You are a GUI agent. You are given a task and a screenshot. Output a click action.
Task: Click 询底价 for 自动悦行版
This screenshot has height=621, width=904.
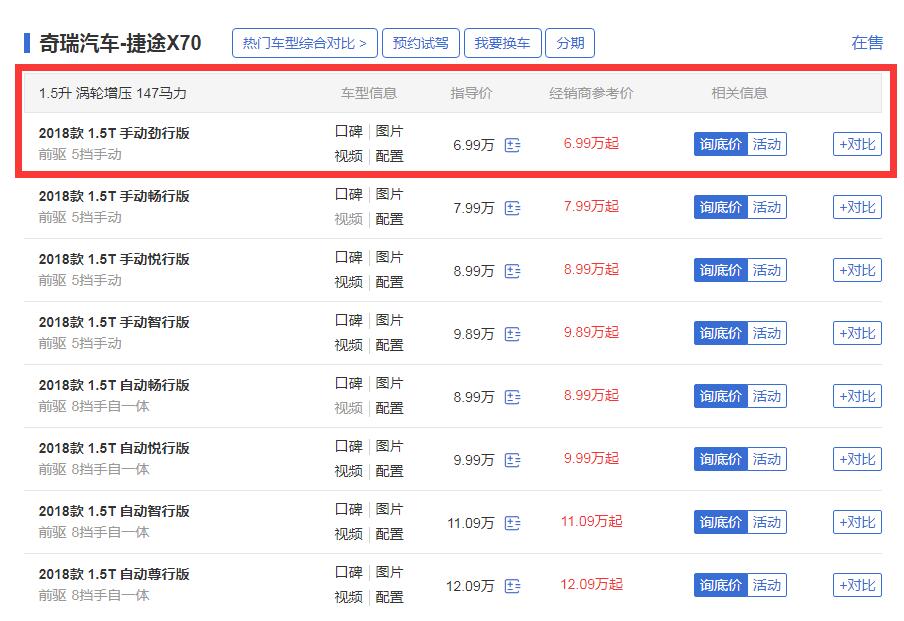point(721,459)
